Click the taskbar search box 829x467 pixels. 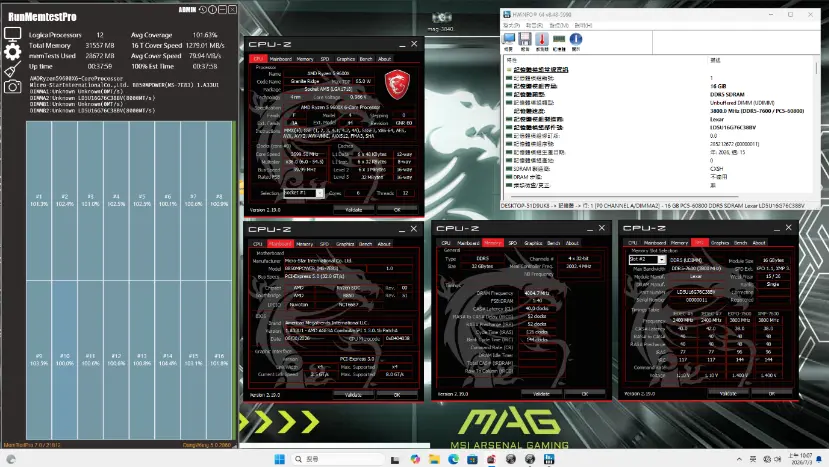(x=337, y=459)
